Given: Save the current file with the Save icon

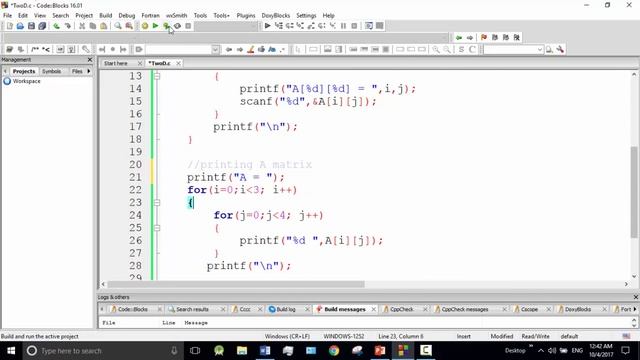Looking at the screenshot, I should (x=31, y=26).
